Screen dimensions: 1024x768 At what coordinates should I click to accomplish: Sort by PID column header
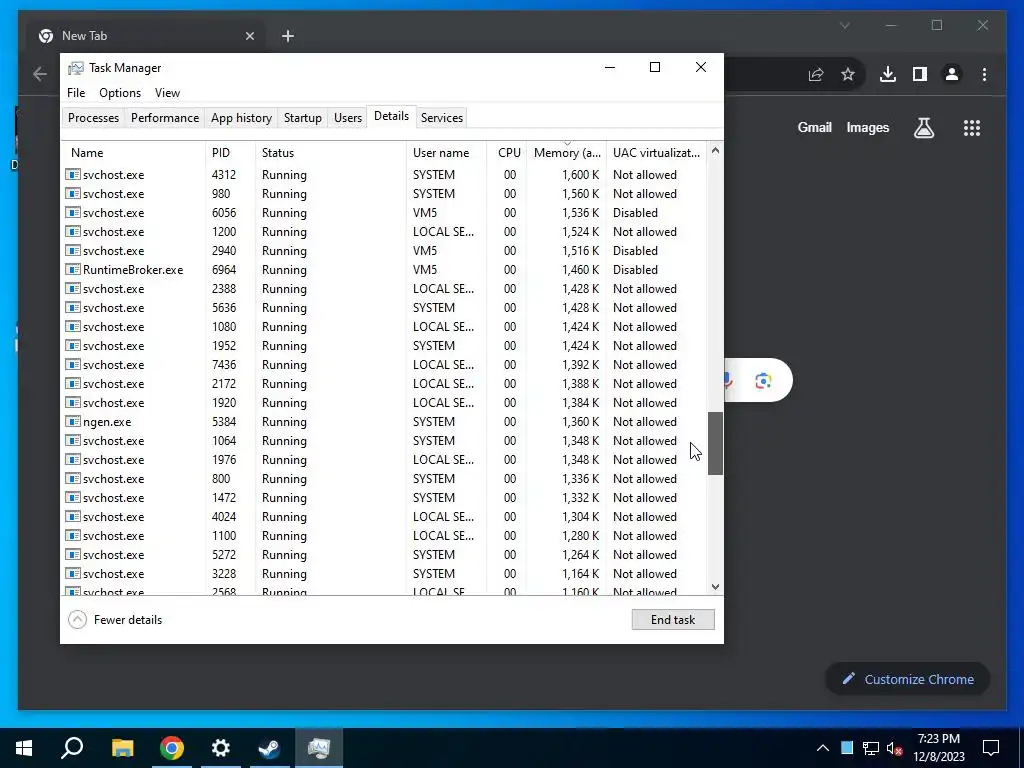230,153
